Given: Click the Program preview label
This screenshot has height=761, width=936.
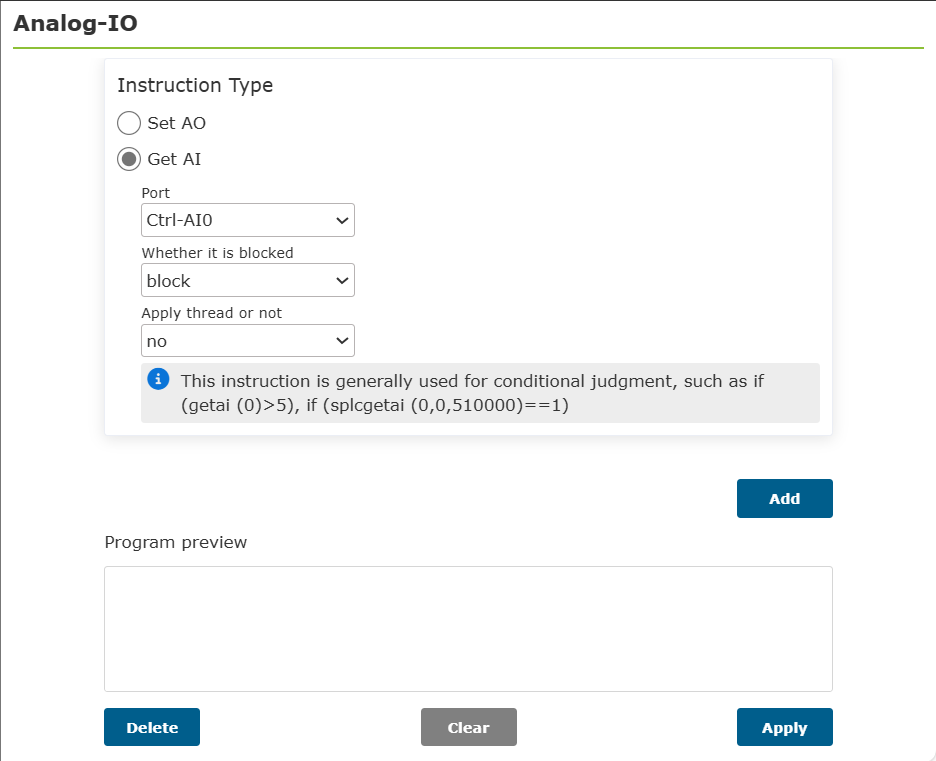Looking at the screenshot, I should coord(176,543).
